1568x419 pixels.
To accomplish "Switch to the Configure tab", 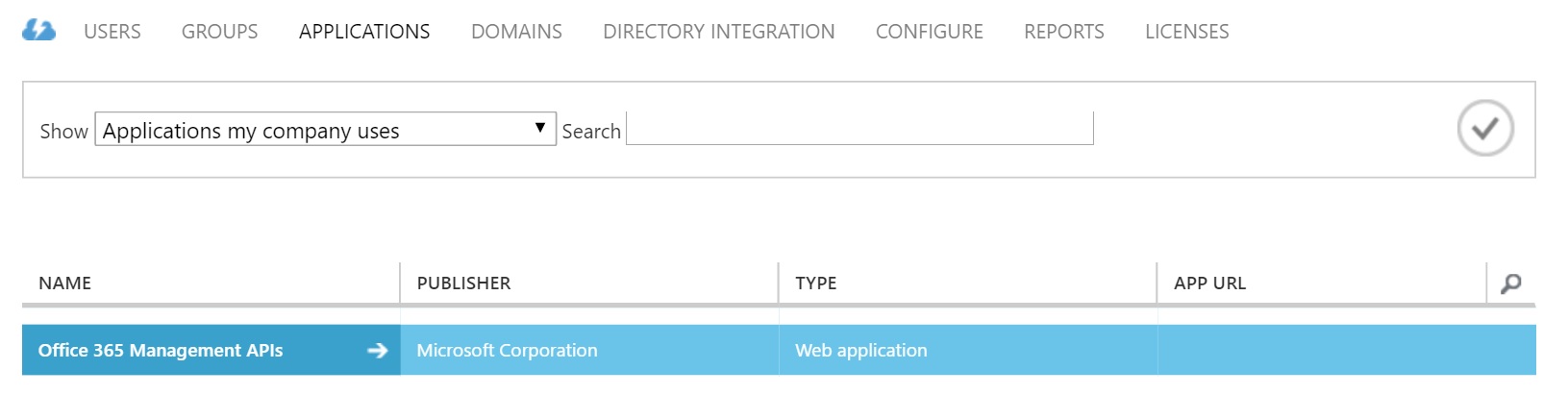I will (x=930, y=32).
